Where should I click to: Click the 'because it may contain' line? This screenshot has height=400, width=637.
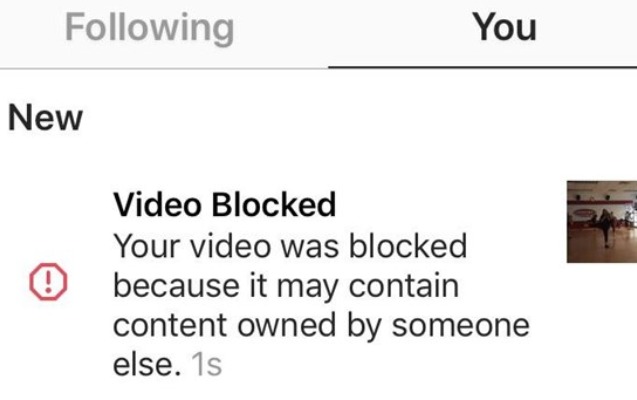tap(286, 286)
